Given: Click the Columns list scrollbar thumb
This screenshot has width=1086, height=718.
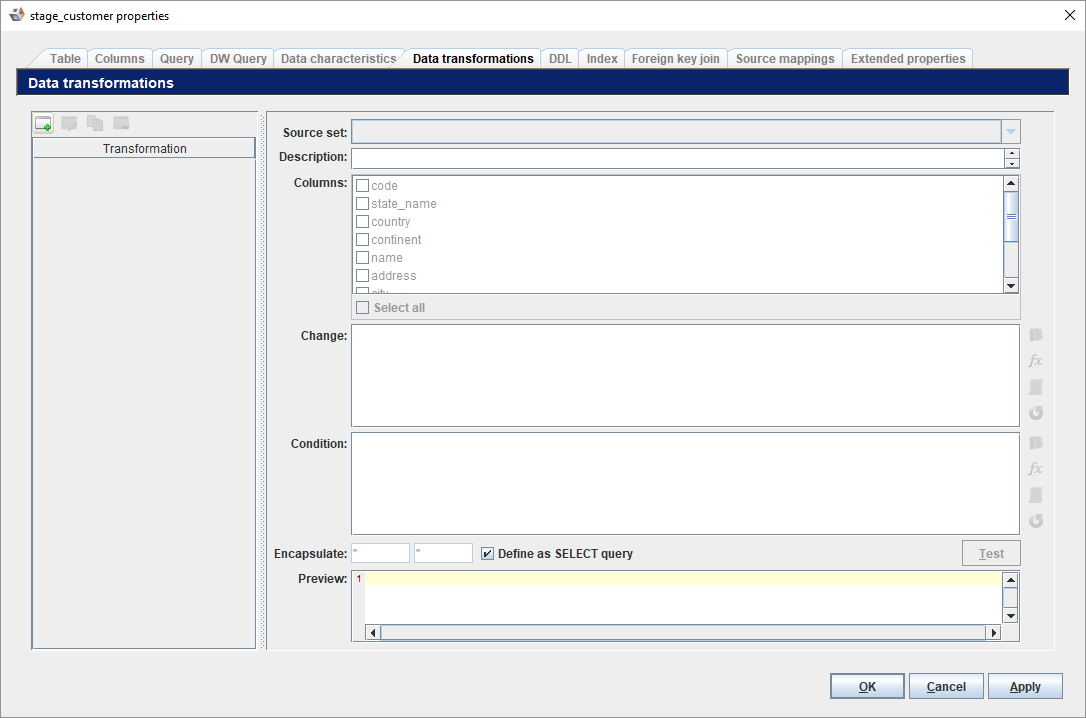Looking at the screenshot, I should [x=1011, y=217].
